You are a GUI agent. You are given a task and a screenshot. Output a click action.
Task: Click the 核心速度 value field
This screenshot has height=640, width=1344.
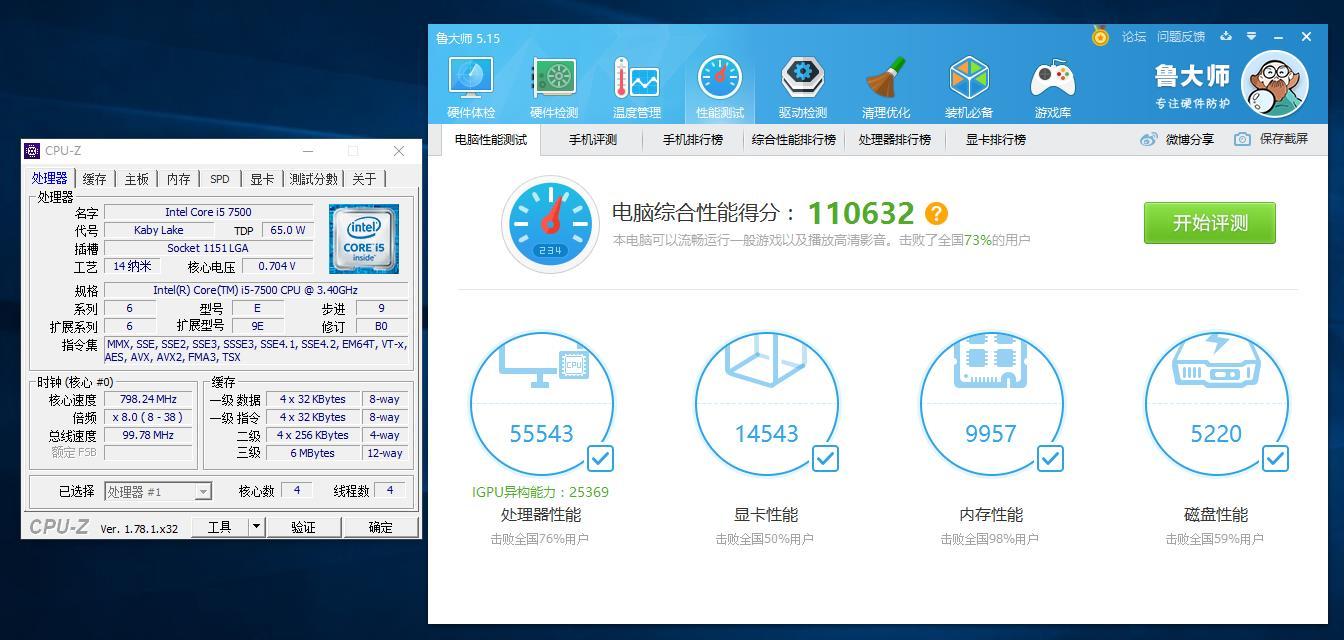pyautogui.click(x=148, y=399)
